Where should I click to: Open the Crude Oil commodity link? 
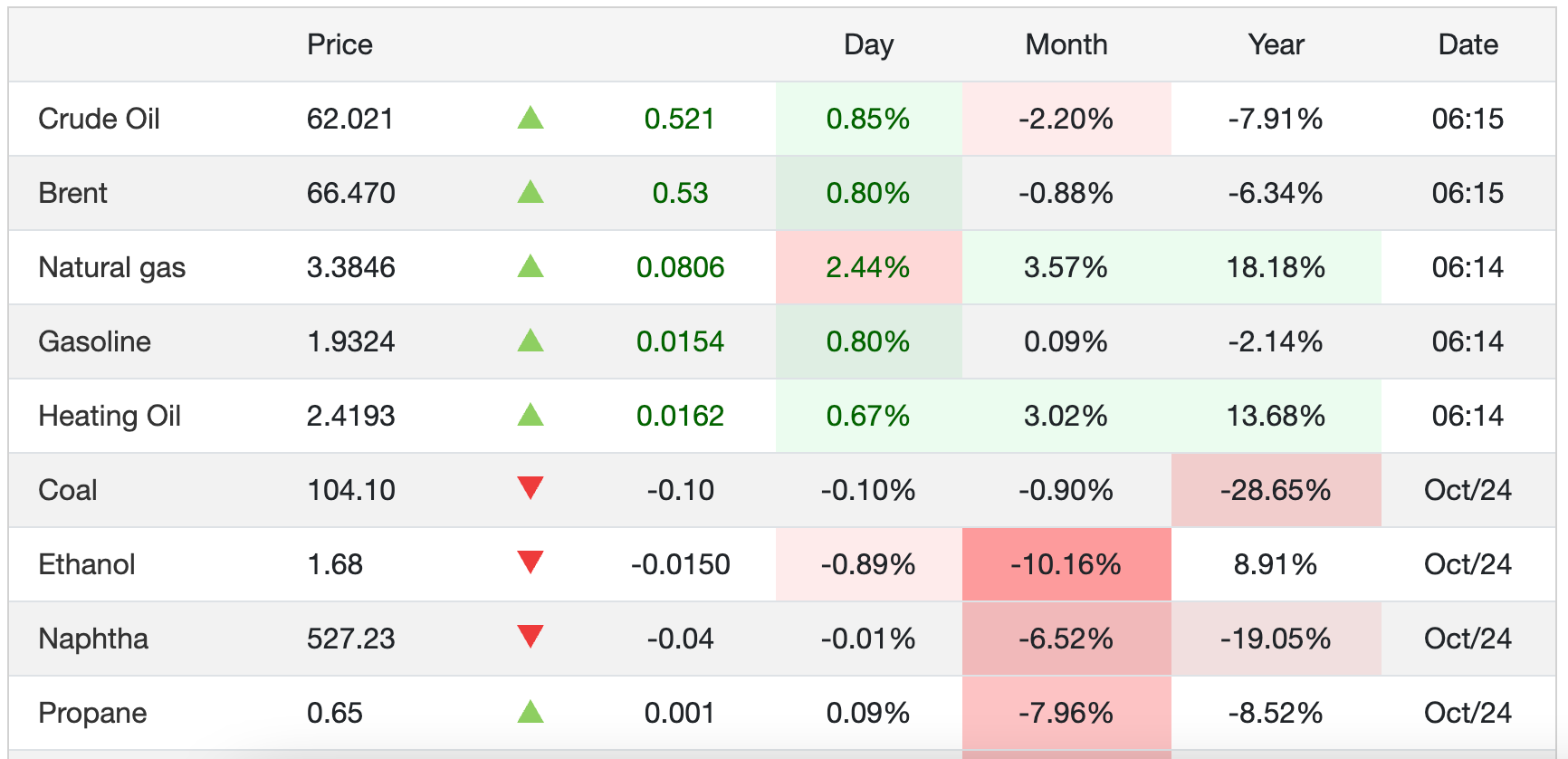[x=99, y=119]
